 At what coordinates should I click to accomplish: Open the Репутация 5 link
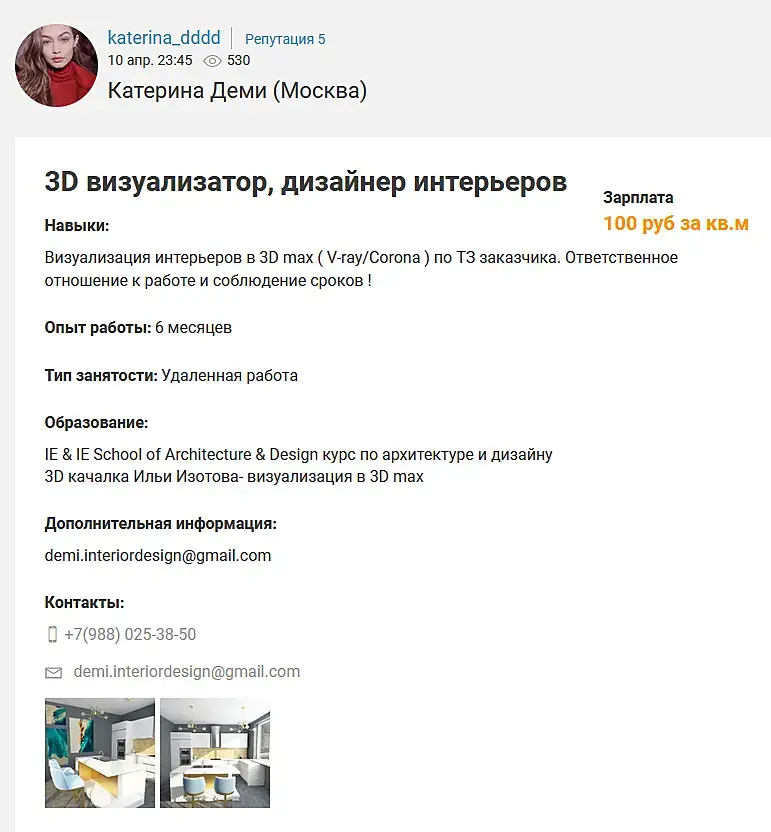coord(285,39)
